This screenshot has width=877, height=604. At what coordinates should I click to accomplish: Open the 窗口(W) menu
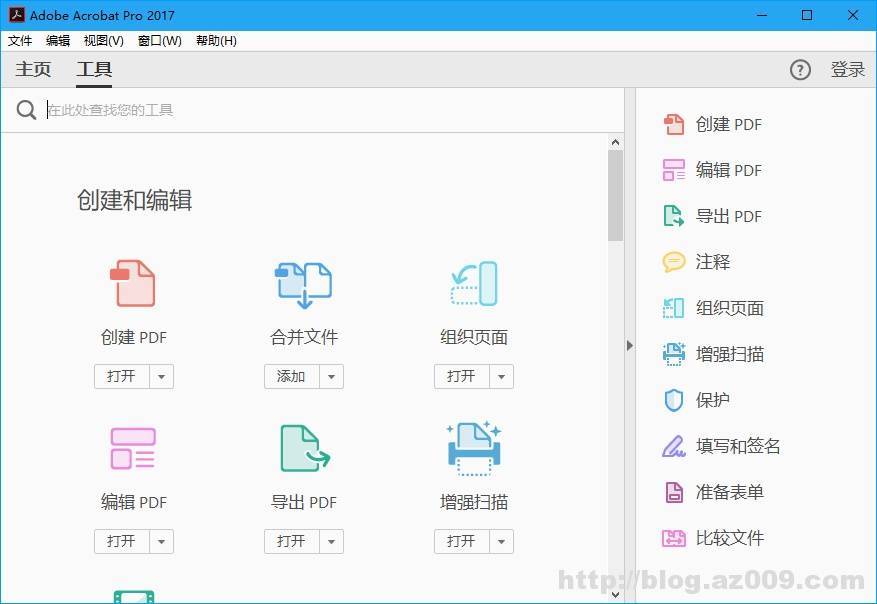tap(160, 41)
